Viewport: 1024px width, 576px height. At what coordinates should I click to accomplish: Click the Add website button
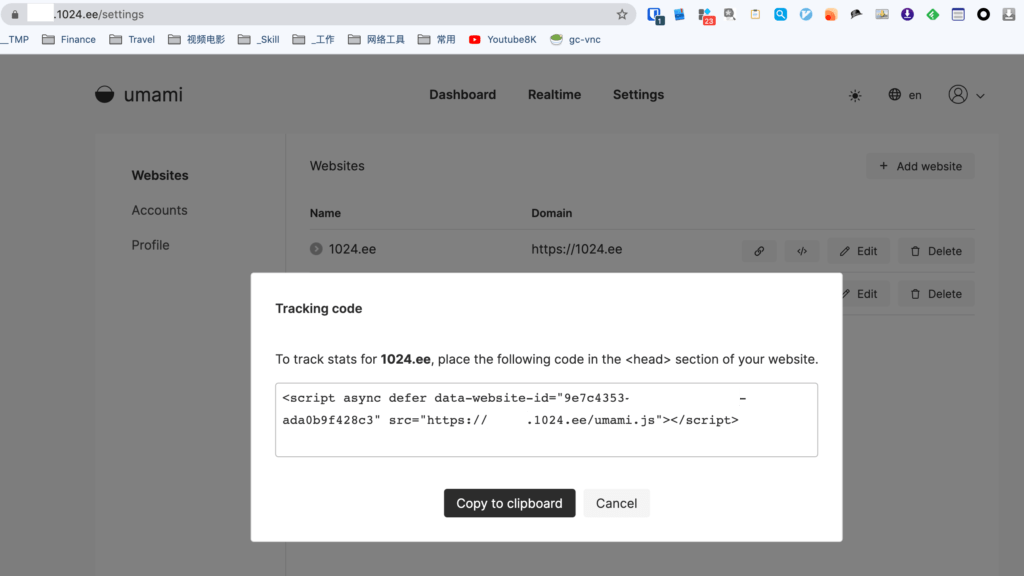coord(920,166)
